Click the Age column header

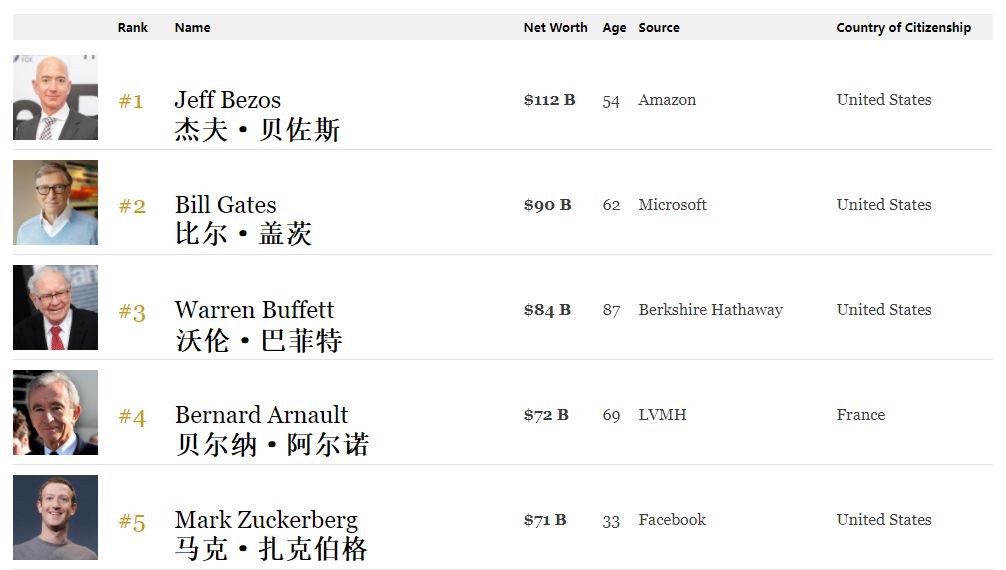point(614,28)
